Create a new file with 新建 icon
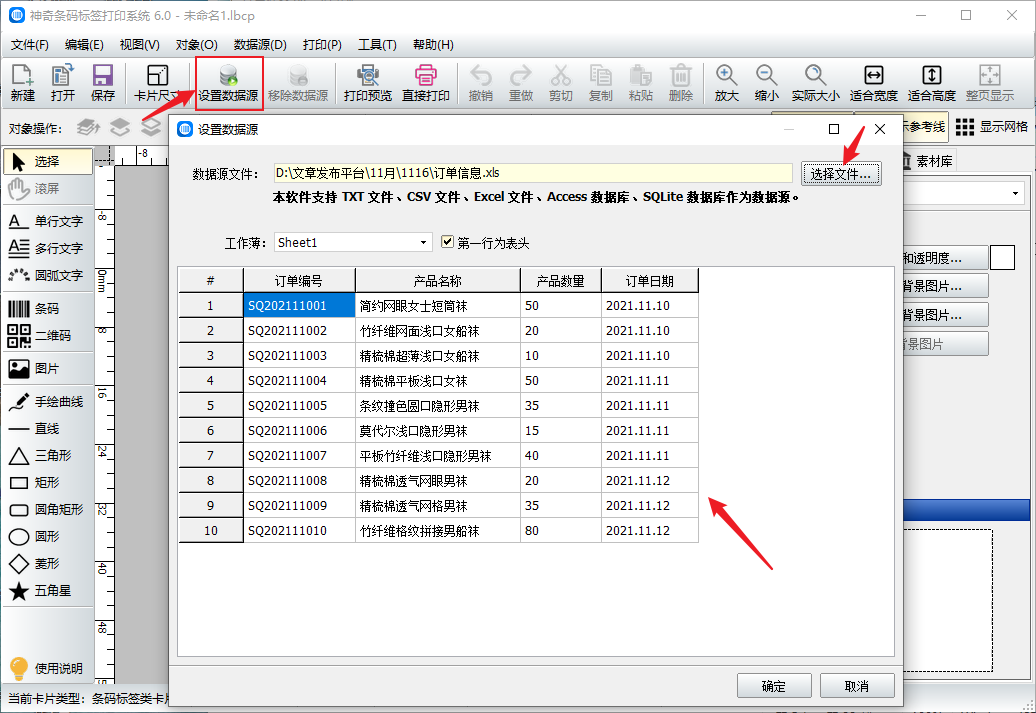1036x713 pixels. pos(22,83)
